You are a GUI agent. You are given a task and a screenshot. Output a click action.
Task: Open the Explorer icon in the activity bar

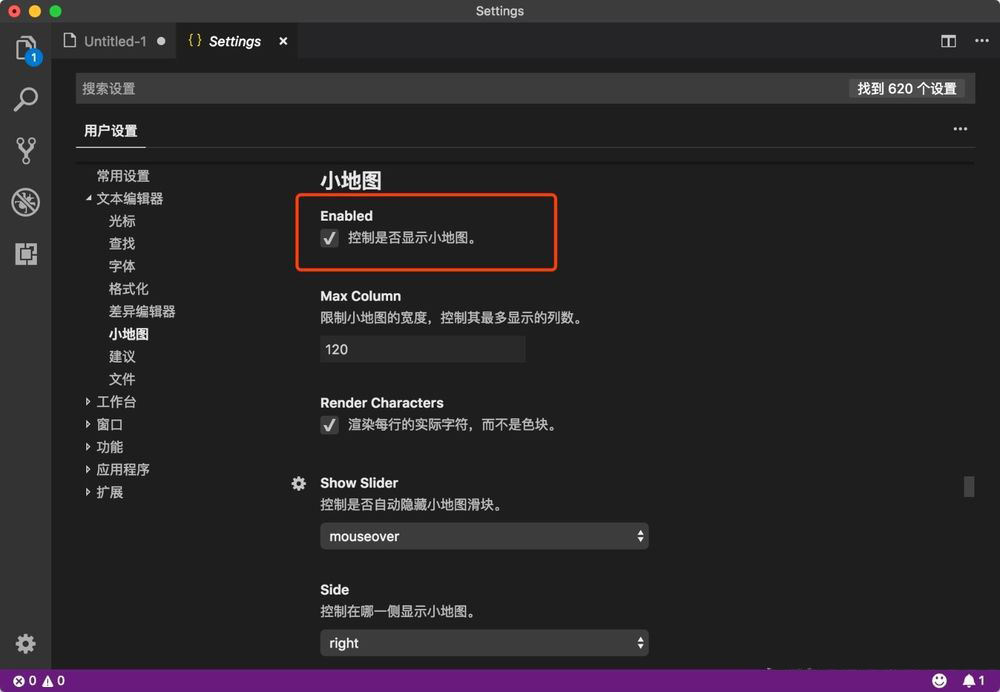pyautogui.click(x=26, y=47)
